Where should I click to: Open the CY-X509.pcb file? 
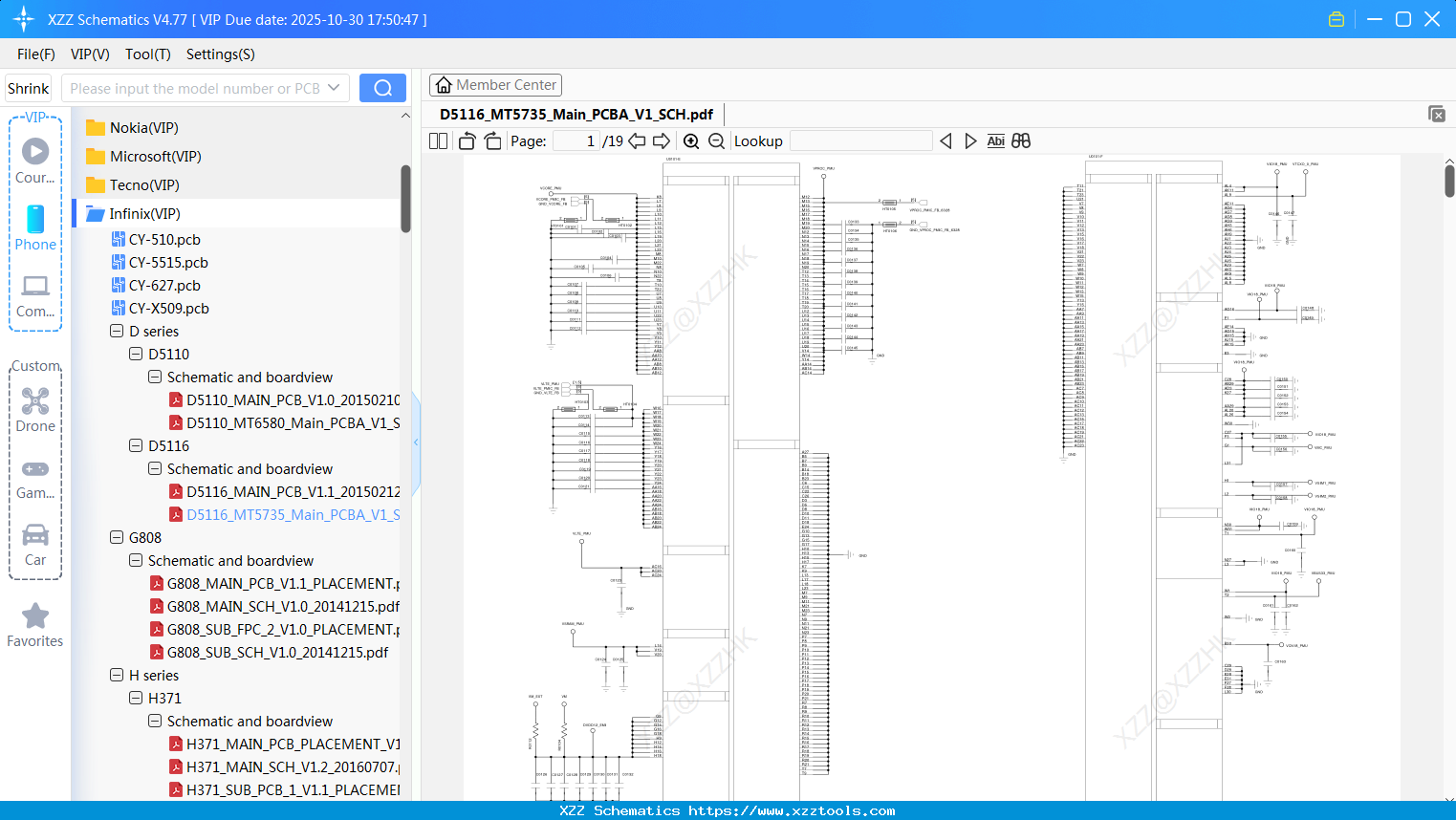tap(160, 309)
